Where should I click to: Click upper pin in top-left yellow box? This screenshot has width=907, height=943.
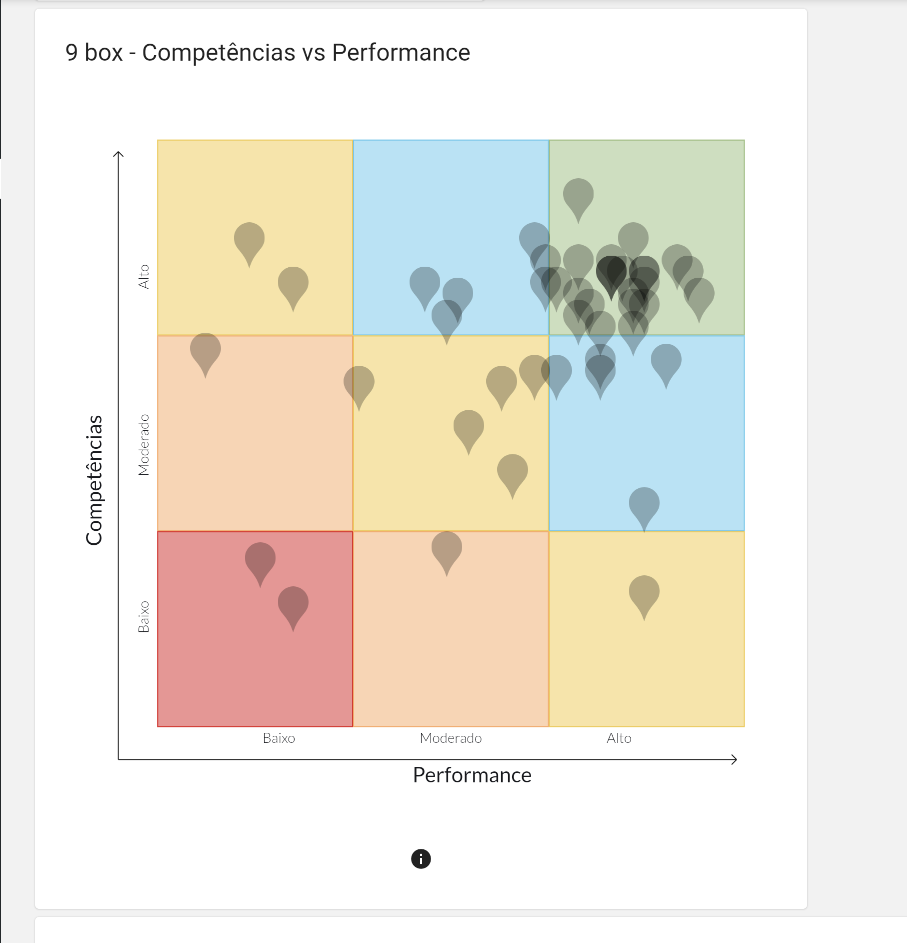click(x=249, y=238)
